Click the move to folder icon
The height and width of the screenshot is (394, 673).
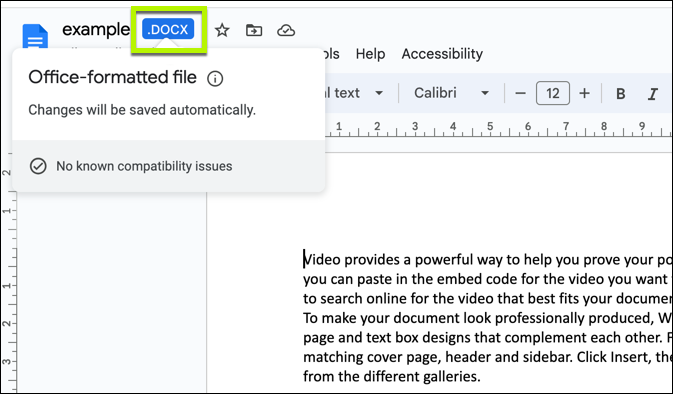click(254, 30)
